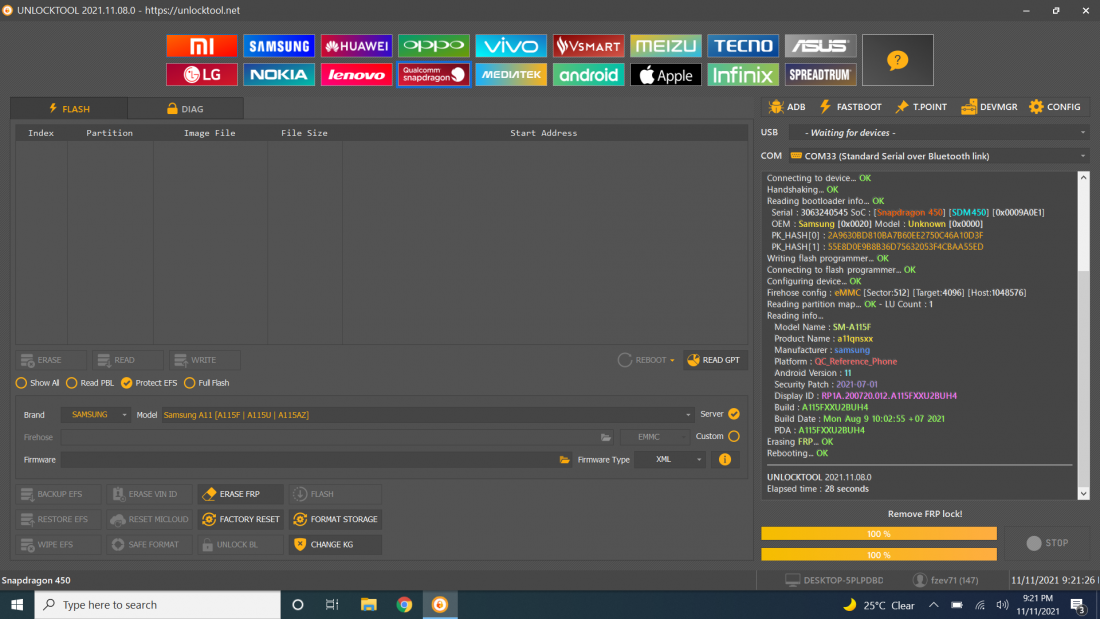Click the log panel vertical scrollbar
Viewport: 1100px width, 619px height.
point(1083,335)
